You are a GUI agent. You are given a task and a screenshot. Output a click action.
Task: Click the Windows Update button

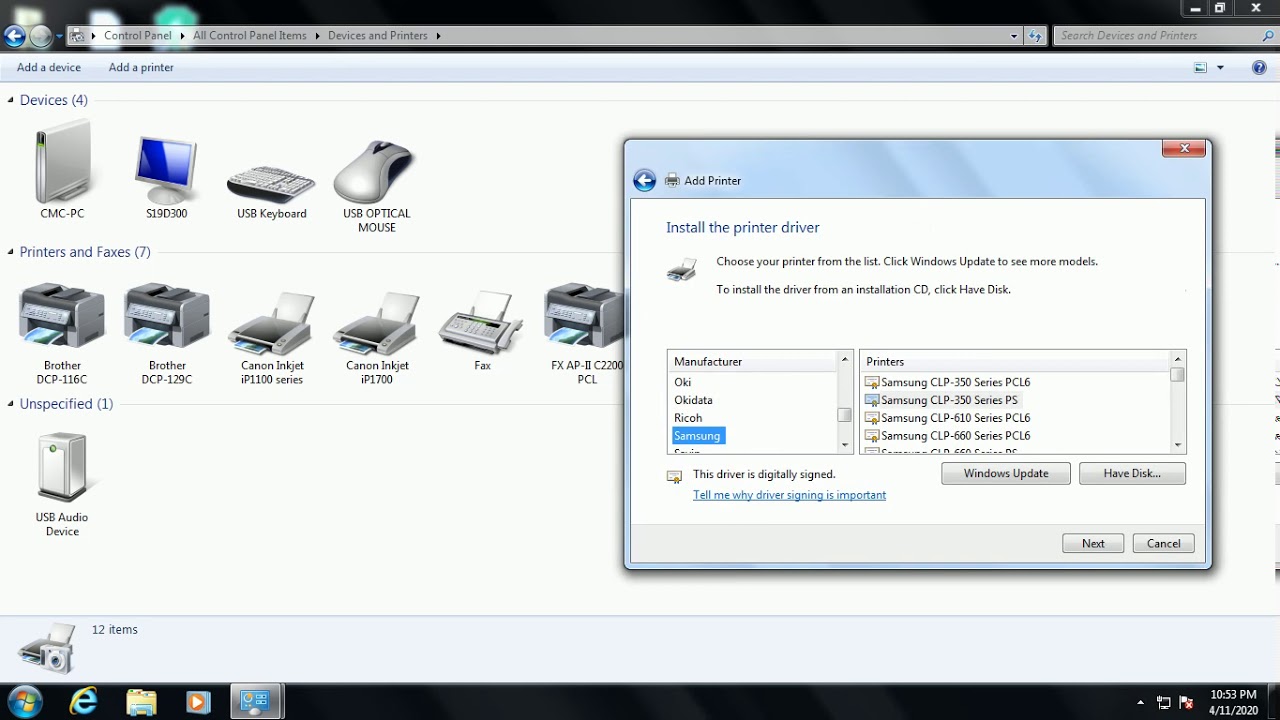coord(1006,474)
